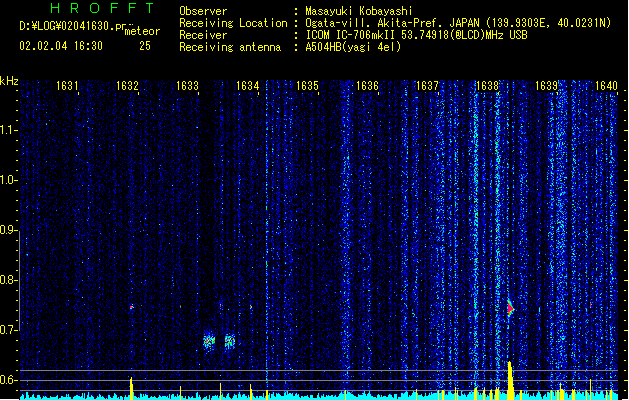Click the Receiving antenna label
The height and width of the screenshot is (400, 629).
(230, 47)
